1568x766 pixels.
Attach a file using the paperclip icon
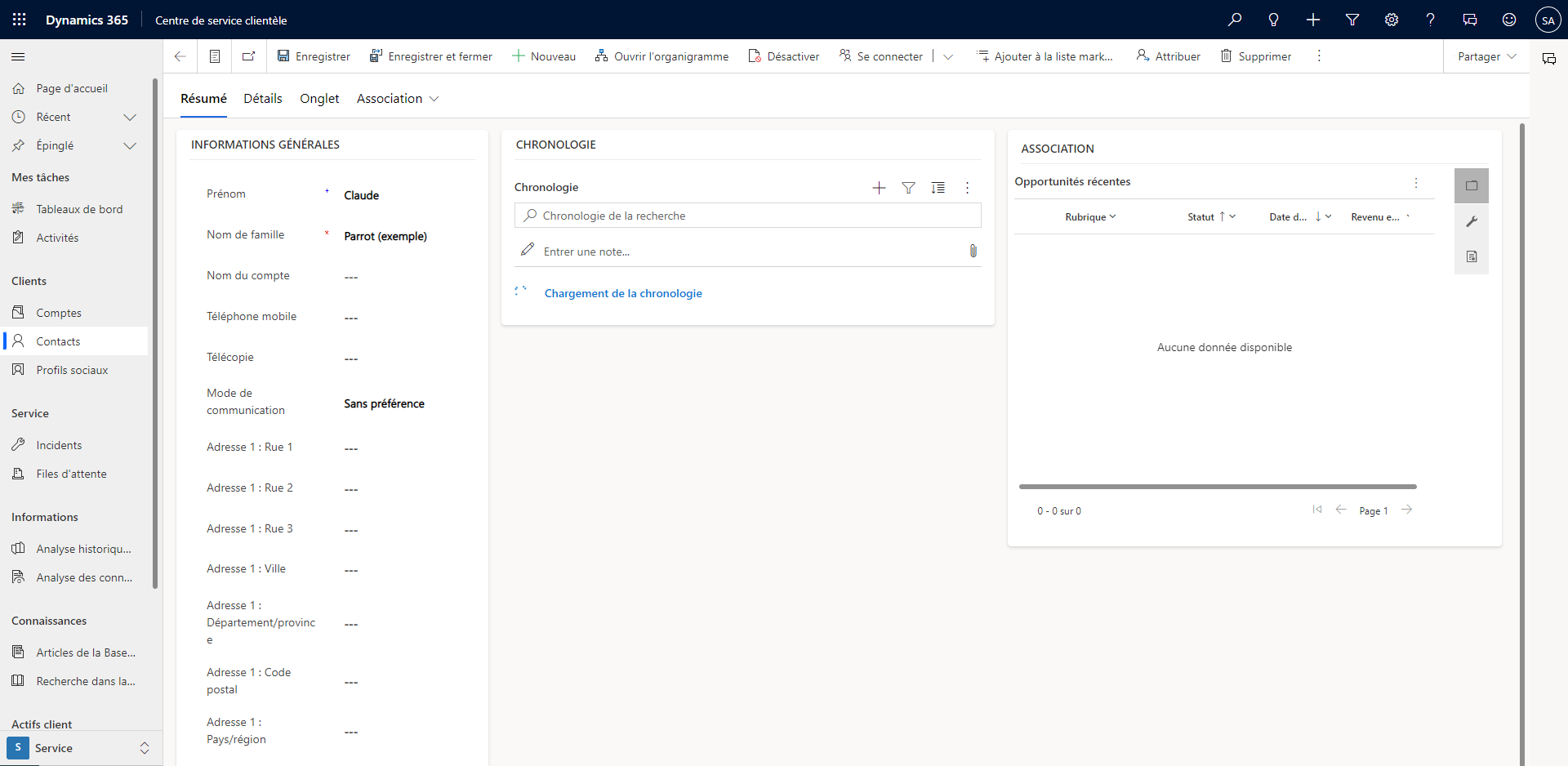pos(973,251)
